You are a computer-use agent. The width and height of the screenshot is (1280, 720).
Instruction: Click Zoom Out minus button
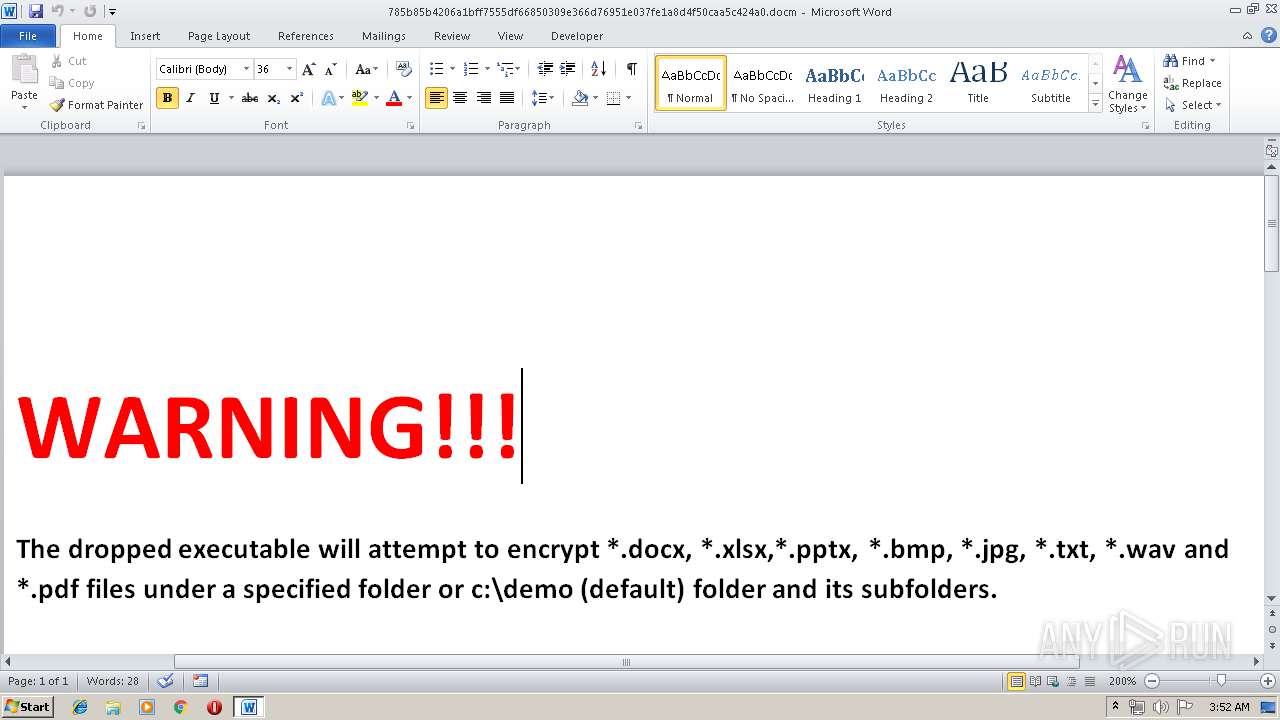[1152, 681]
